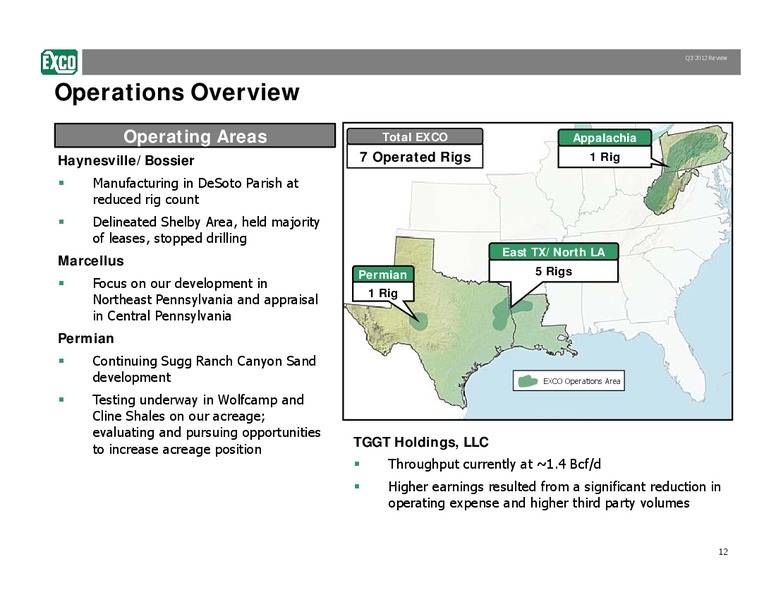Select the 'Haynesville/ Bossier' heading
This screenshot has height=600, width=776.
pyautogui.click(x=126, y=160)
